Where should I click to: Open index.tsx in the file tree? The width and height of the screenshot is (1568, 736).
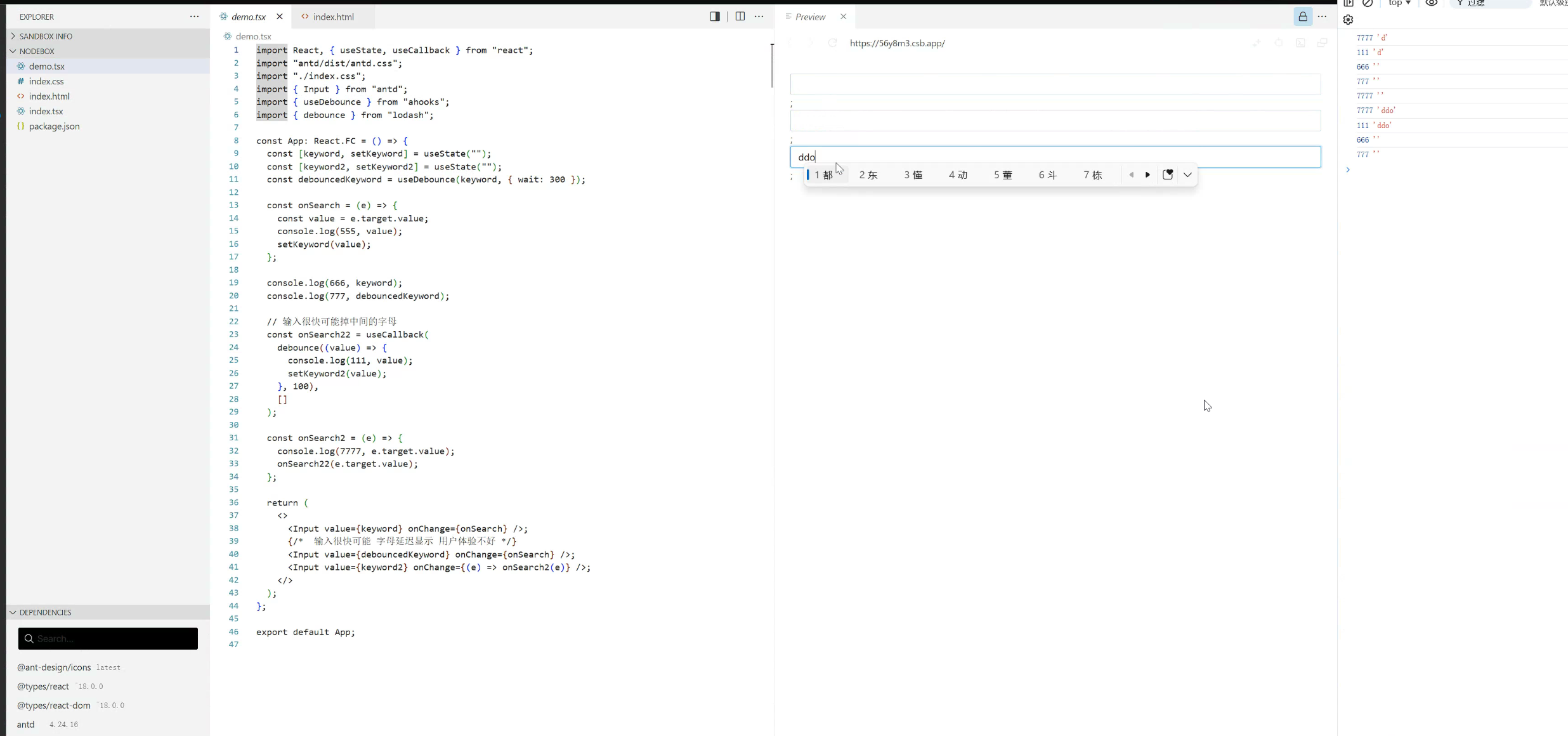(x=108, y=111)
